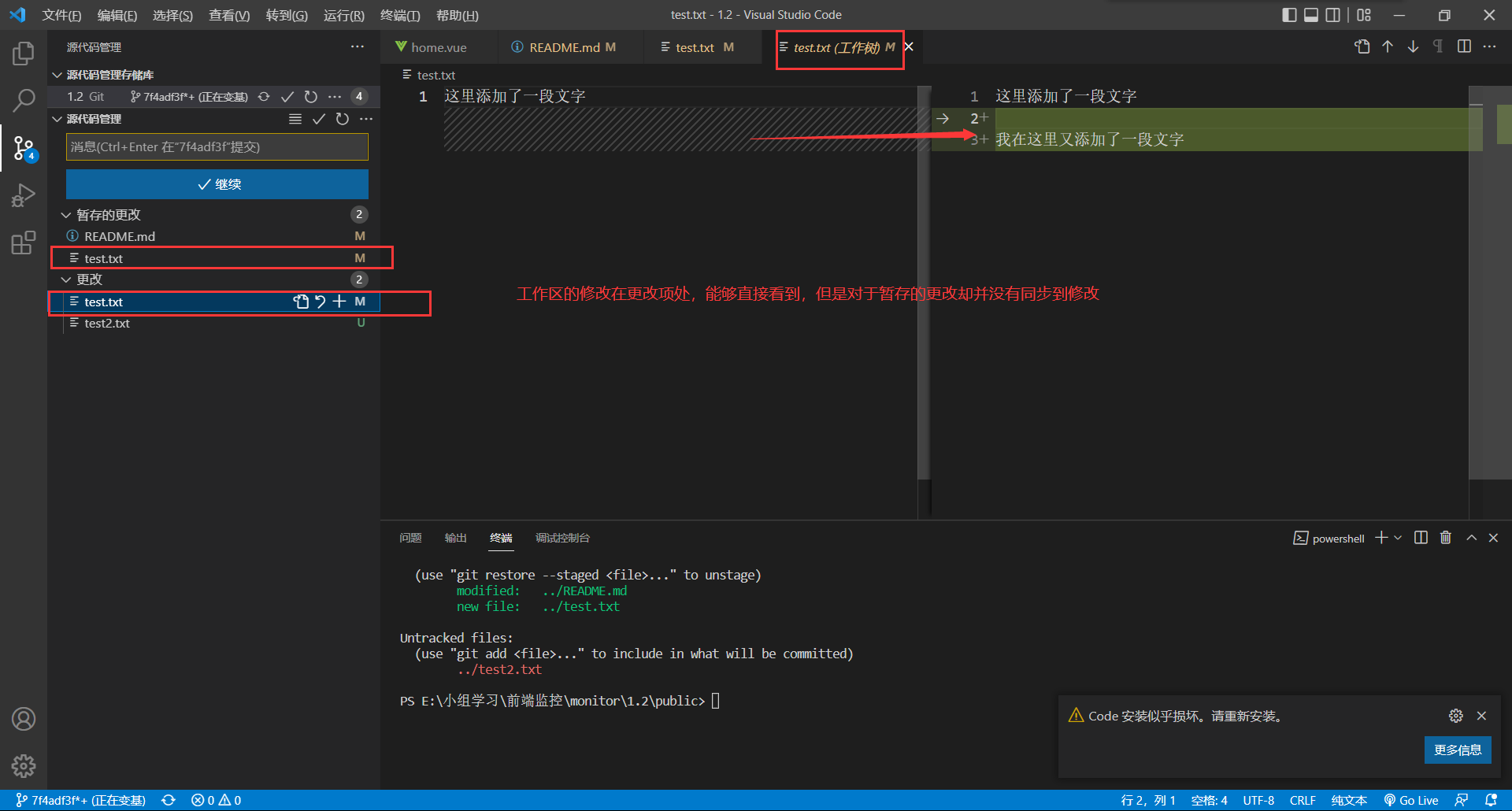Collapse the changes group
This screenshot has height=811, width=1512.
coord(66,280)
